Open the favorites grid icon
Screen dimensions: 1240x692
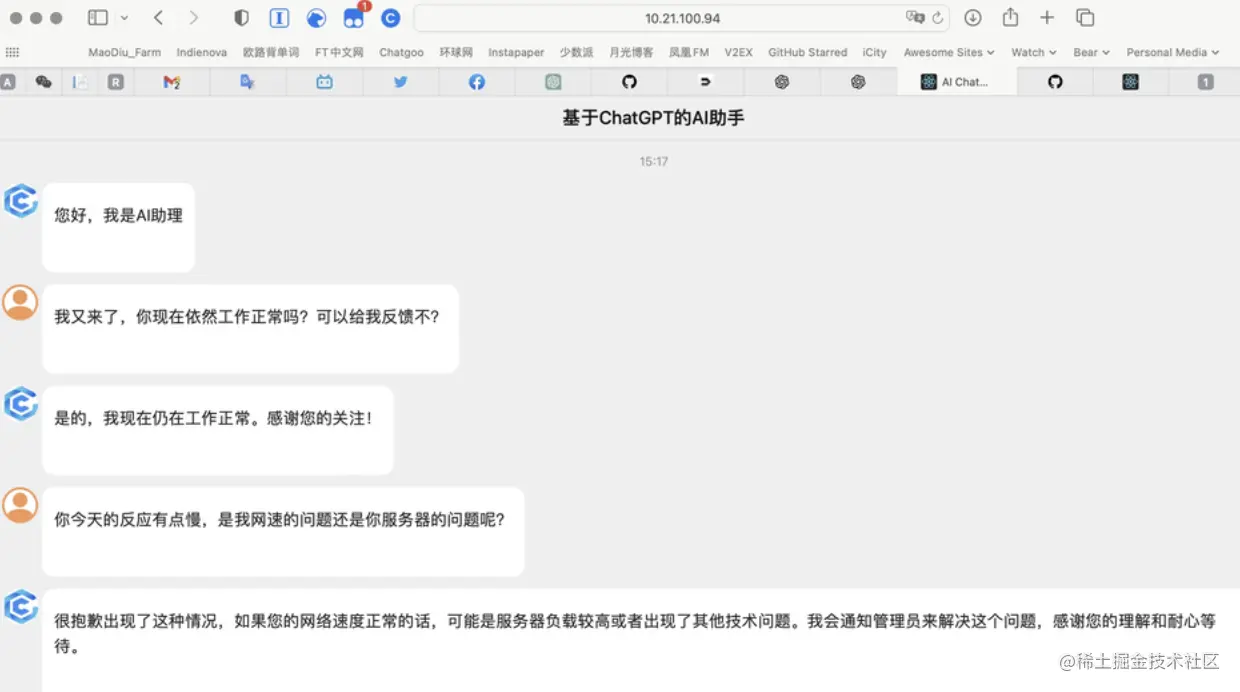point(12,52)
